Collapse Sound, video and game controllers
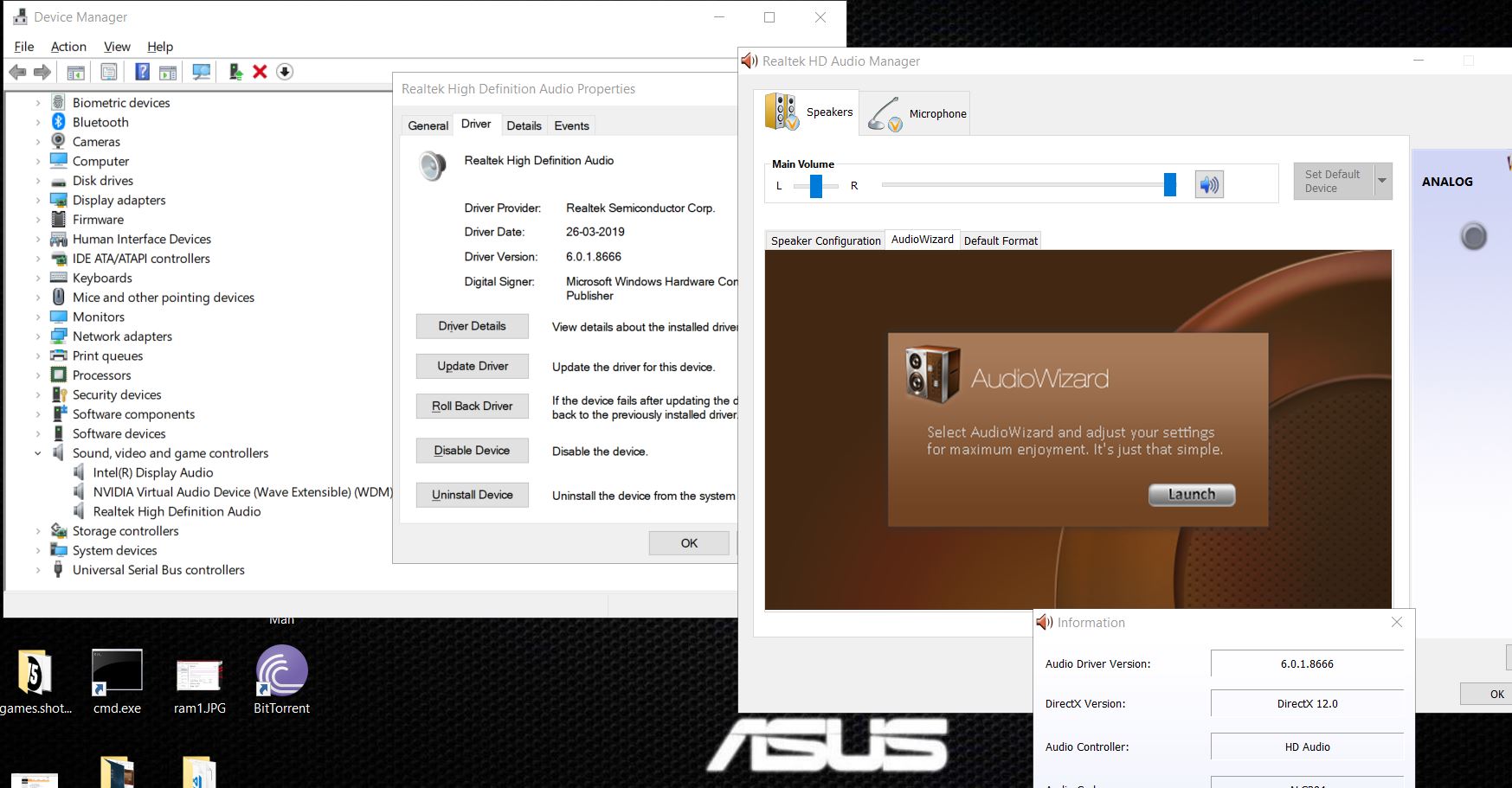The image size is (1512, 788). click(38, 453)
